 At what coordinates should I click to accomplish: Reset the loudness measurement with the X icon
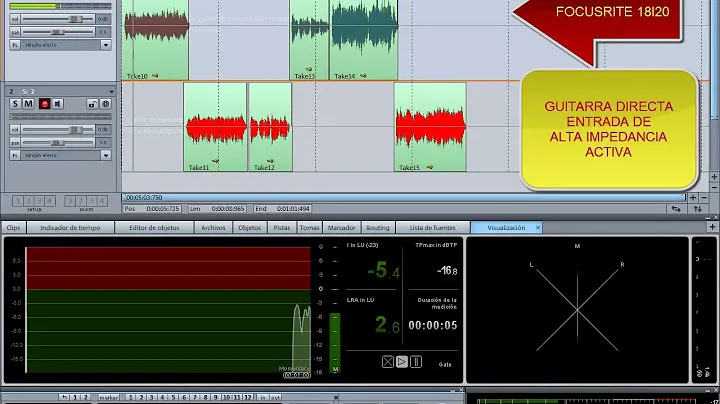(388, 362)
